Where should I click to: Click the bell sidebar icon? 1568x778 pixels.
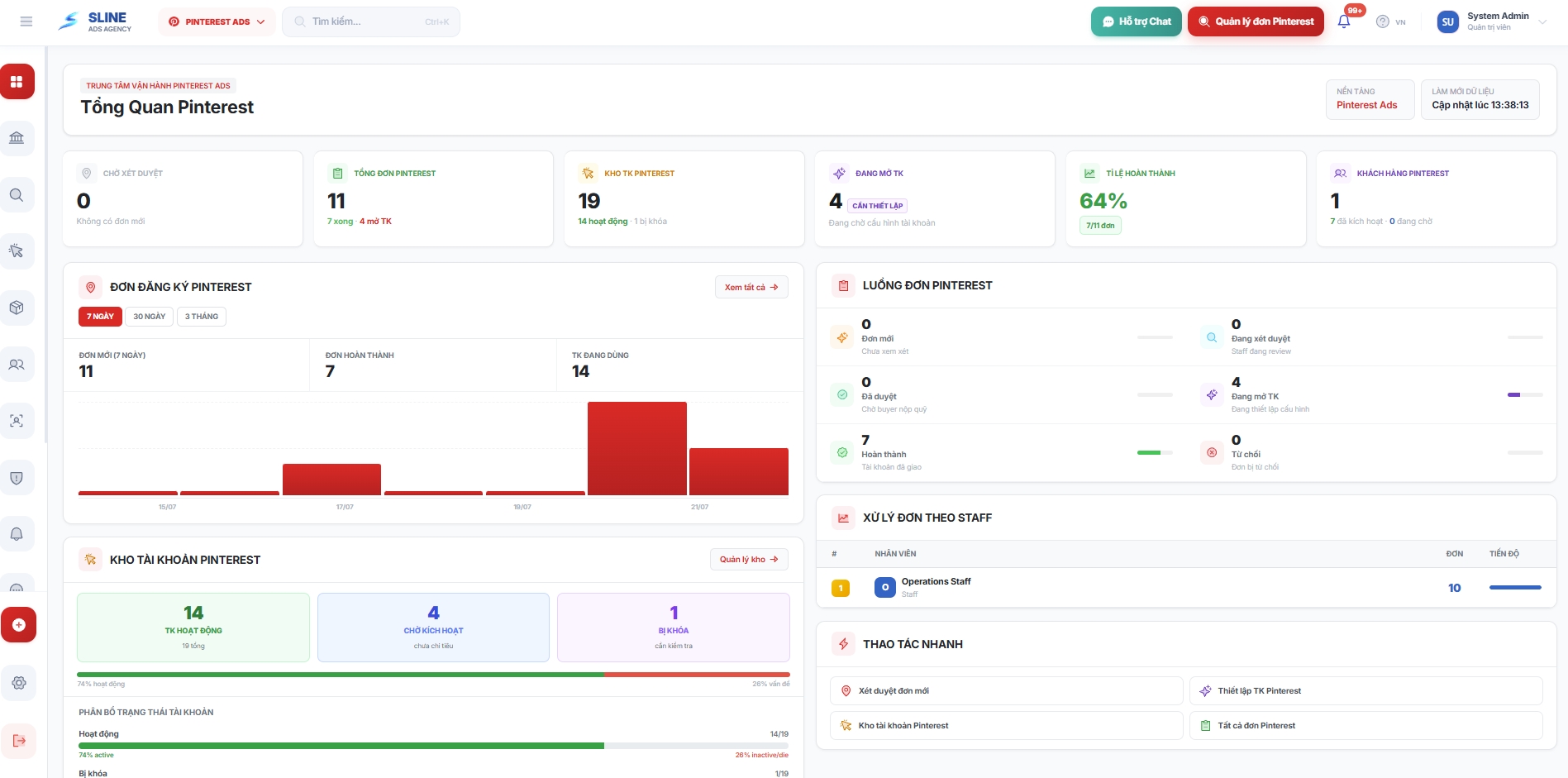(17, 534)
